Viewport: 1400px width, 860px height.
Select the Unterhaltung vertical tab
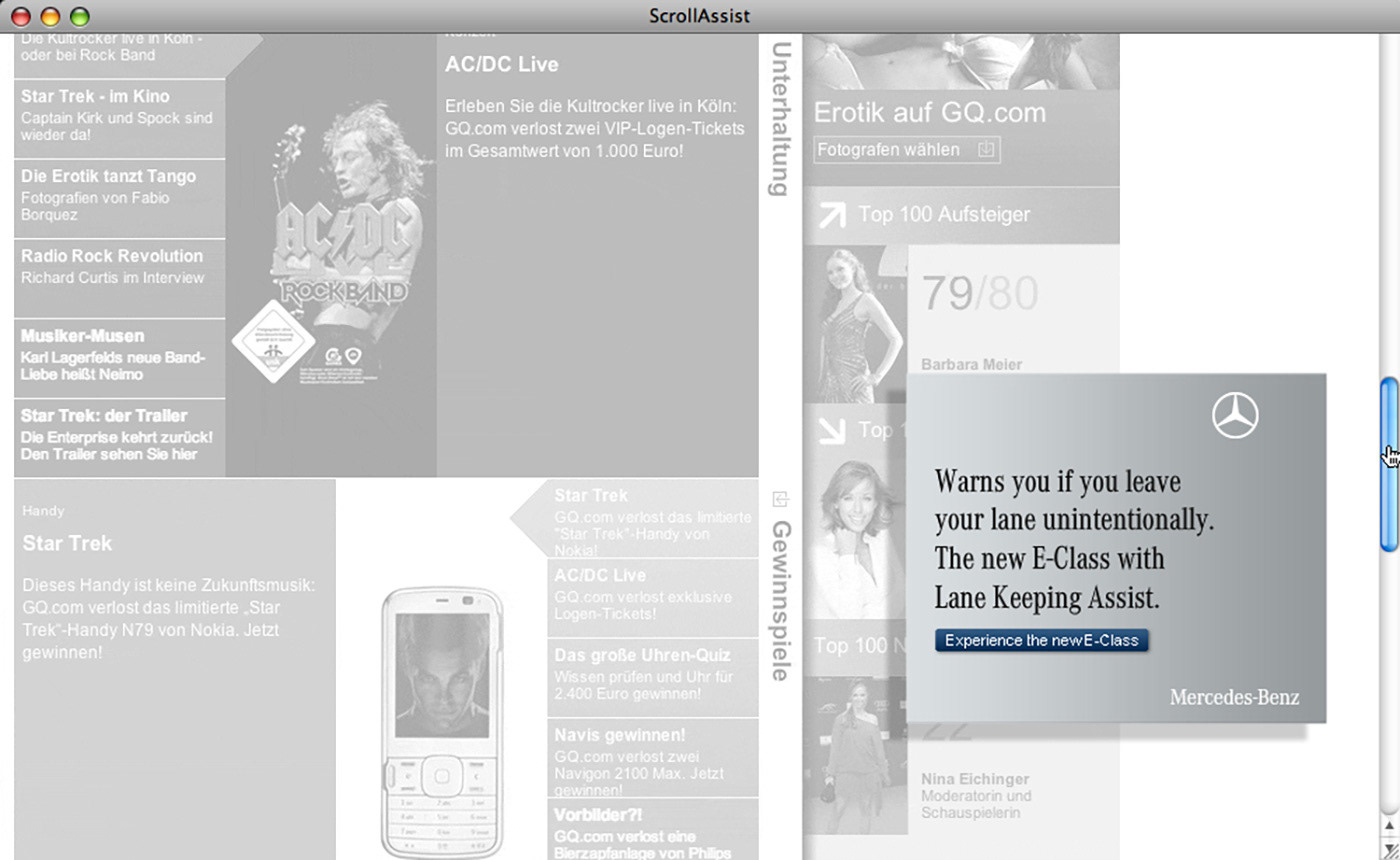[x=781, y=119]
